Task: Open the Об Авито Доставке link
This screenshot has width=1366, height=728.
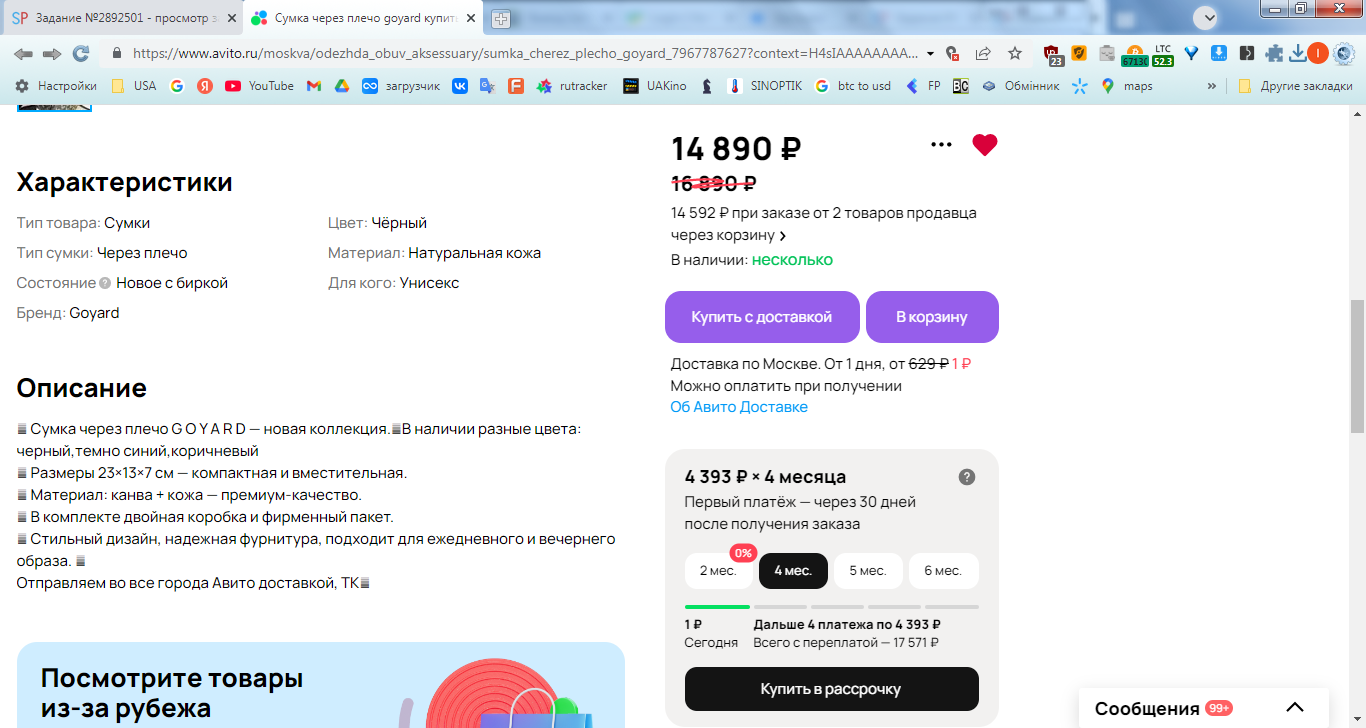Action: coord(739,407)
